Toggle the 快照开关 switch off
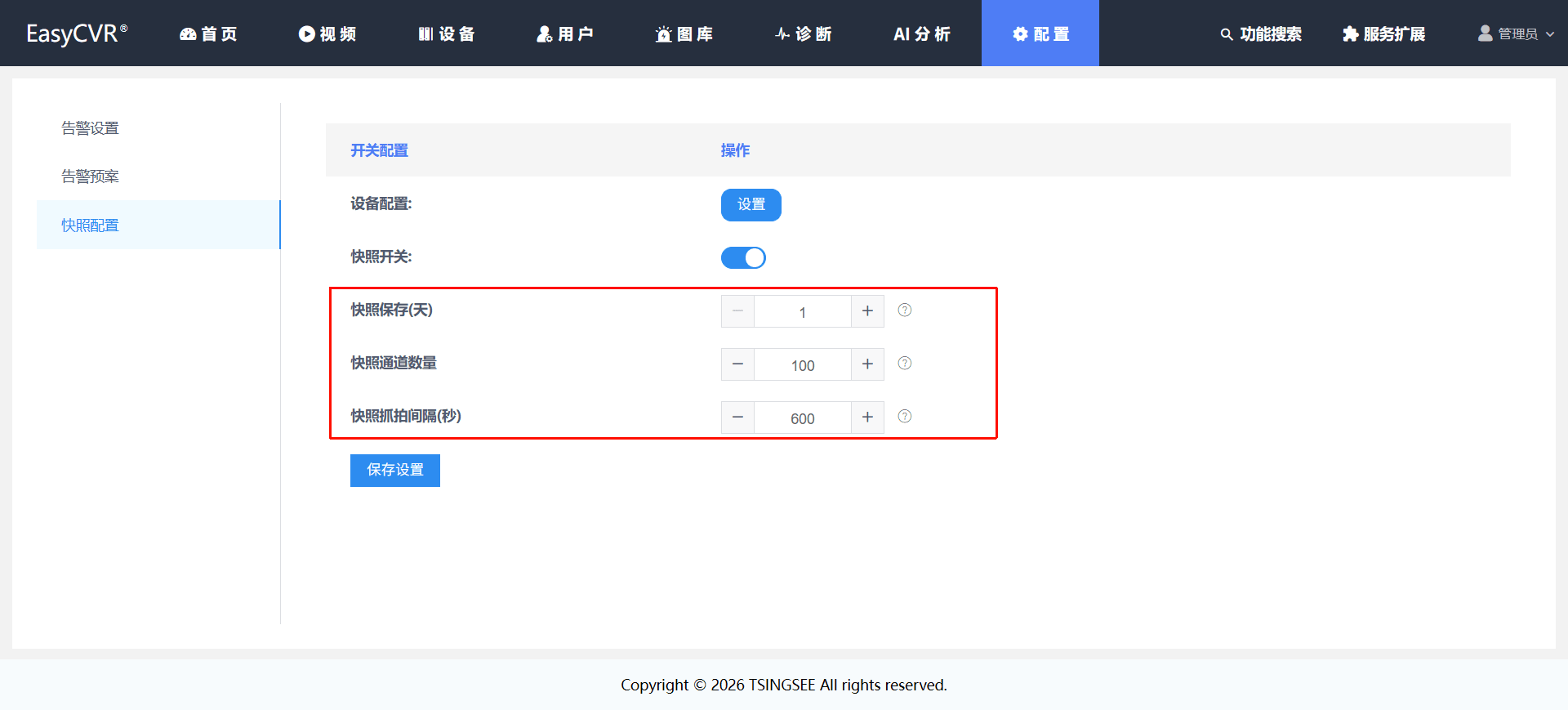The image size is (1568, 710). pos(743,258)
